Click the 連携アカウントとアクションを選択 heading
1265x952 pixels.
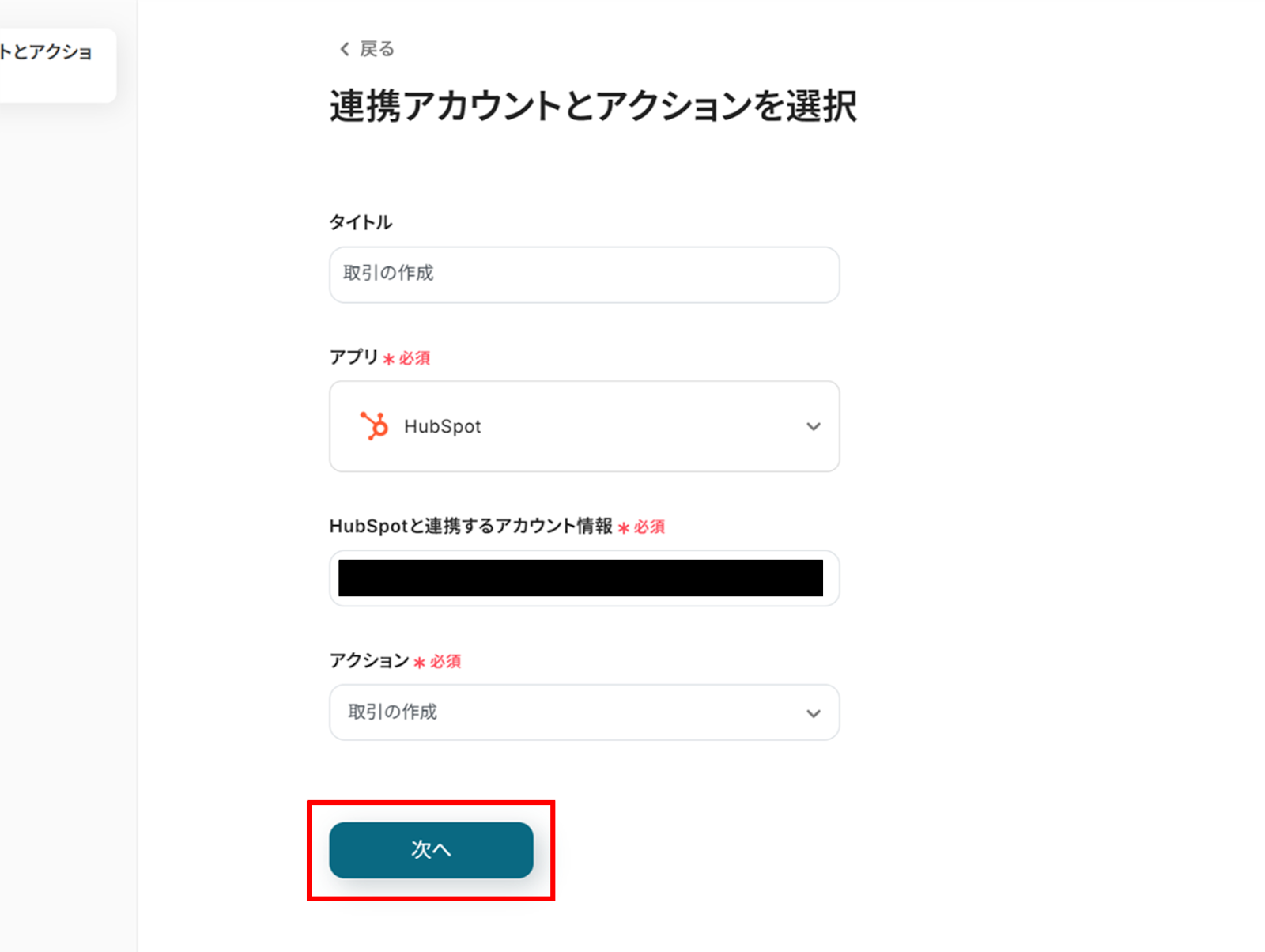(x=593, y=106)
